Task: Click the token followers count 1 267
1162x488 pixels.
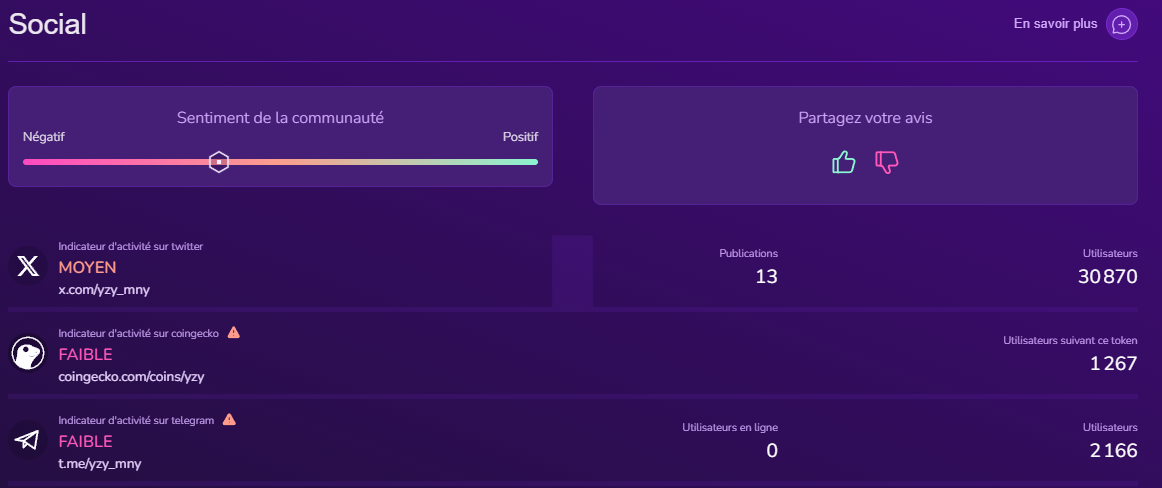Action: point(1113,364)
